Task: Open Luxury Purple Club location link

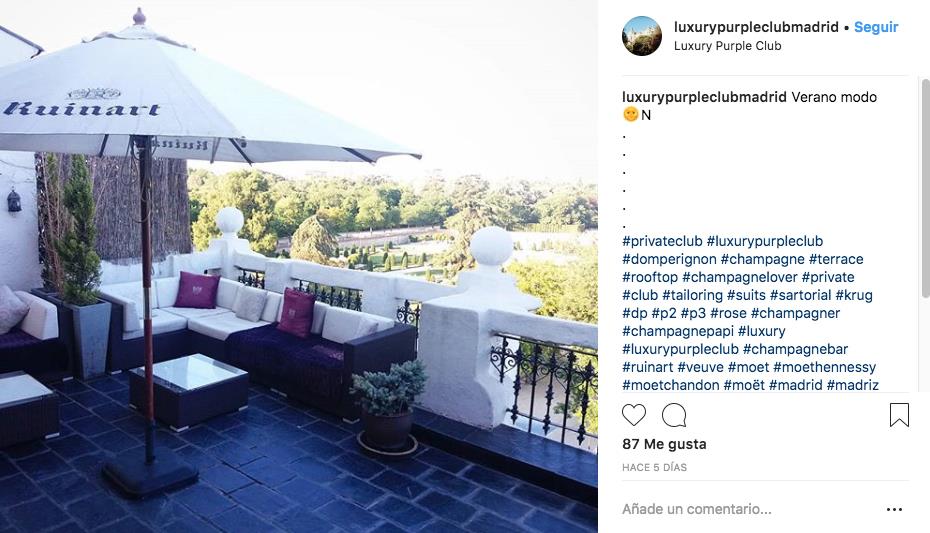Action: [x=728, y=46]
